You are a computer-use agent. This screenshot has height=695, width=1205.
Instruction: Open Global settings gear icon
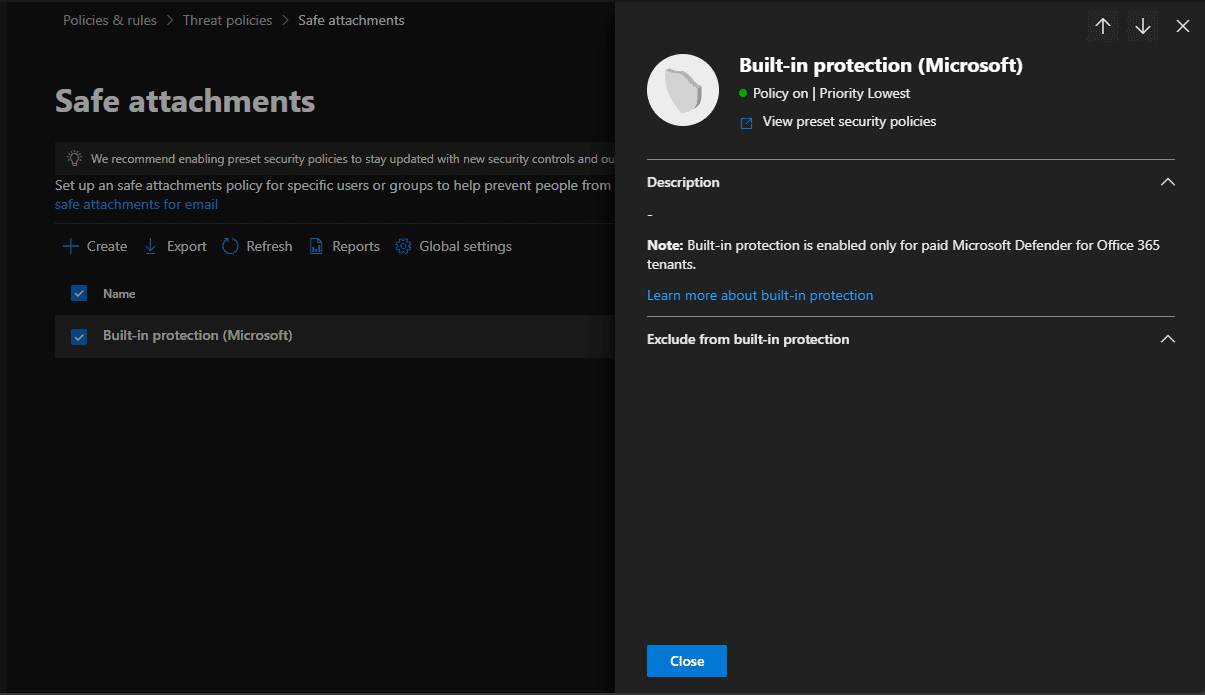pos(403,246)
